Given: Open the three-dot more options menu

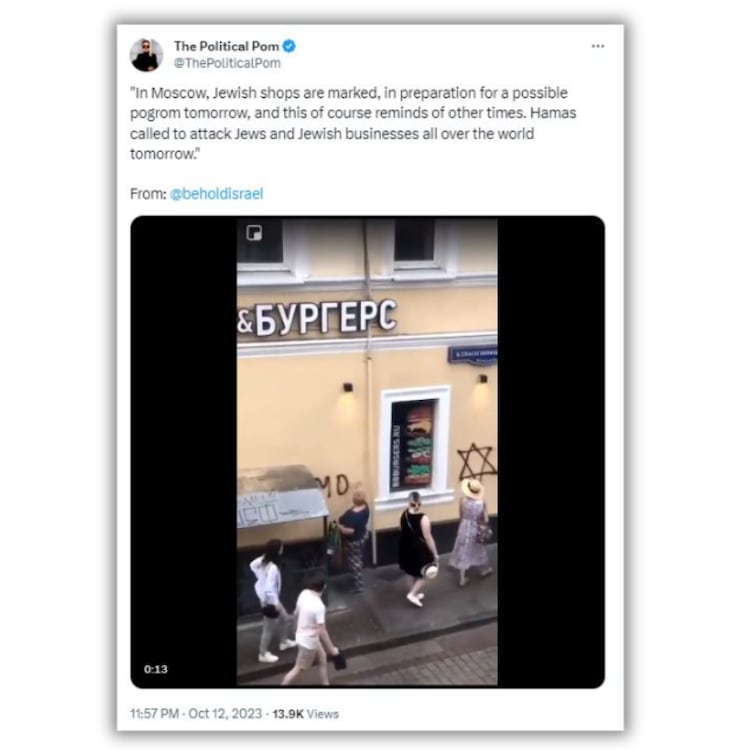Looking at the screenshot, I should coord(597,46).
